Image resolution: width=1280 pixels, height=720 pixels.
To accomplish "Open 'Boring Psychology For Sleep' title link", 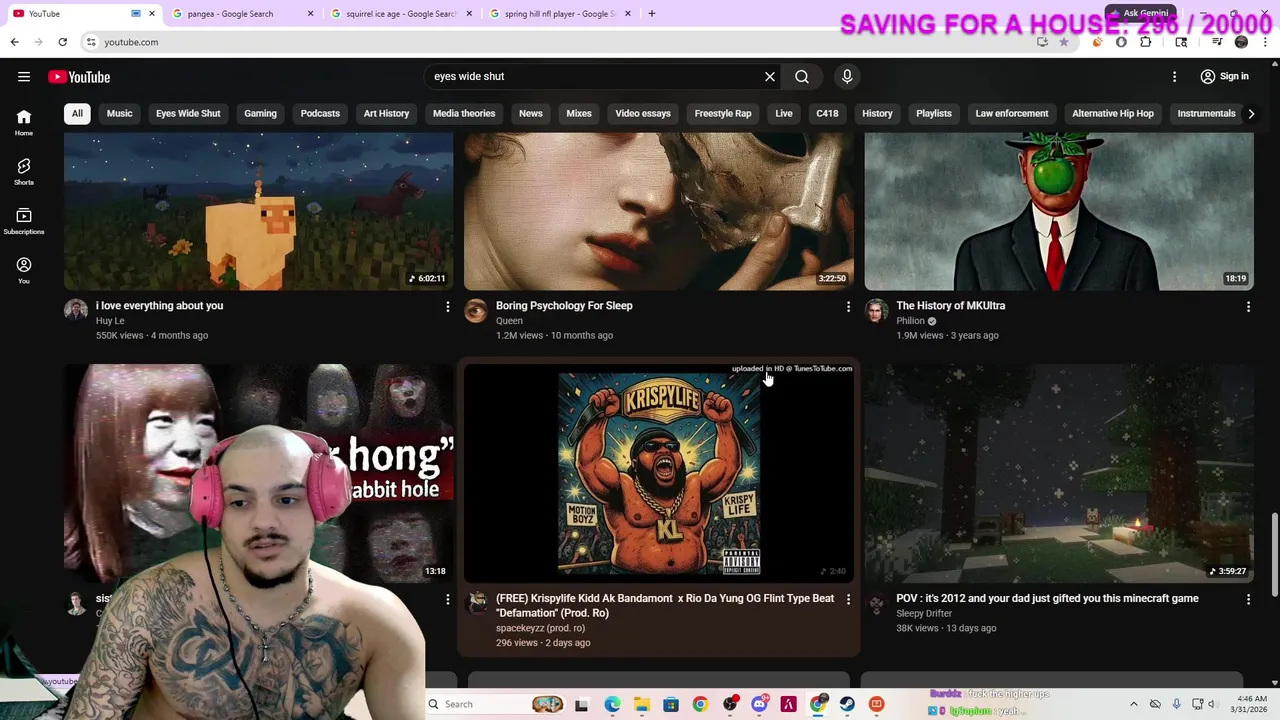I will coord(564,306).
